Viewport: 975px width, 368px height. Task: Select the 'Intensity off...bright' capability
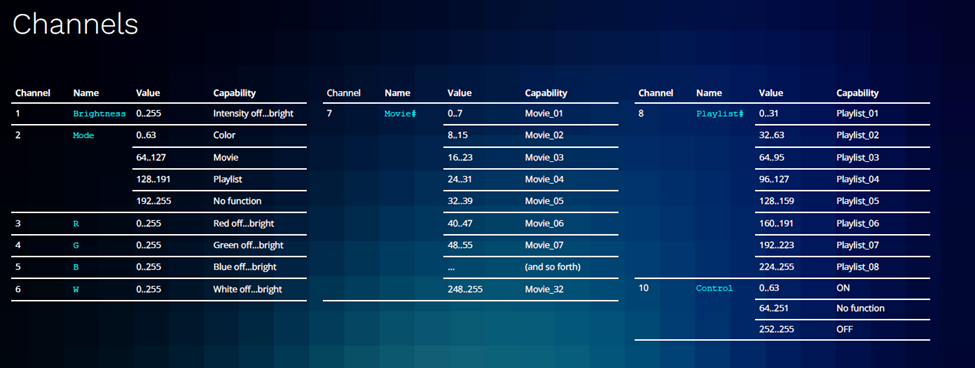pyautogui.click(x=253, y=114)
